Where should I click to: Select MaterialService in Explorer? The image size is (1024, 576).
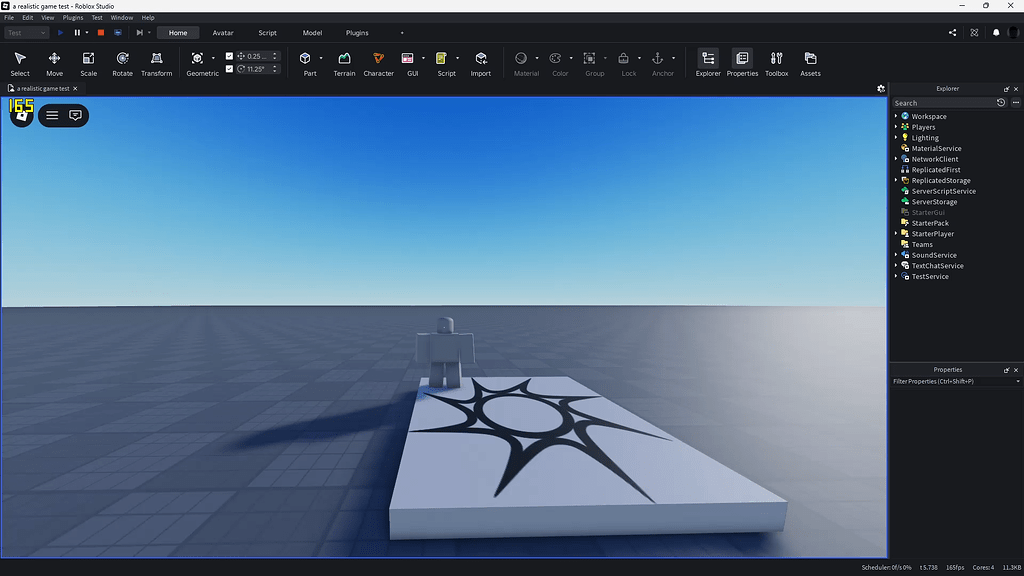(x=936, y=148)
